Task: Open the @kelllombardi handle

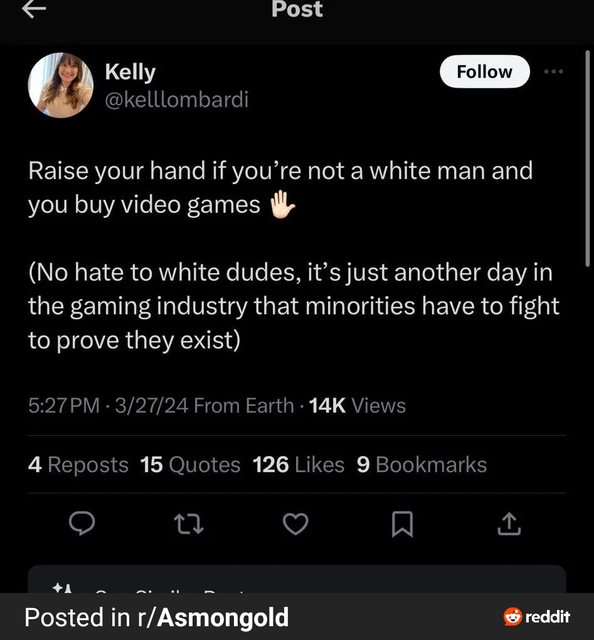Action: click(x=176, y=100)
